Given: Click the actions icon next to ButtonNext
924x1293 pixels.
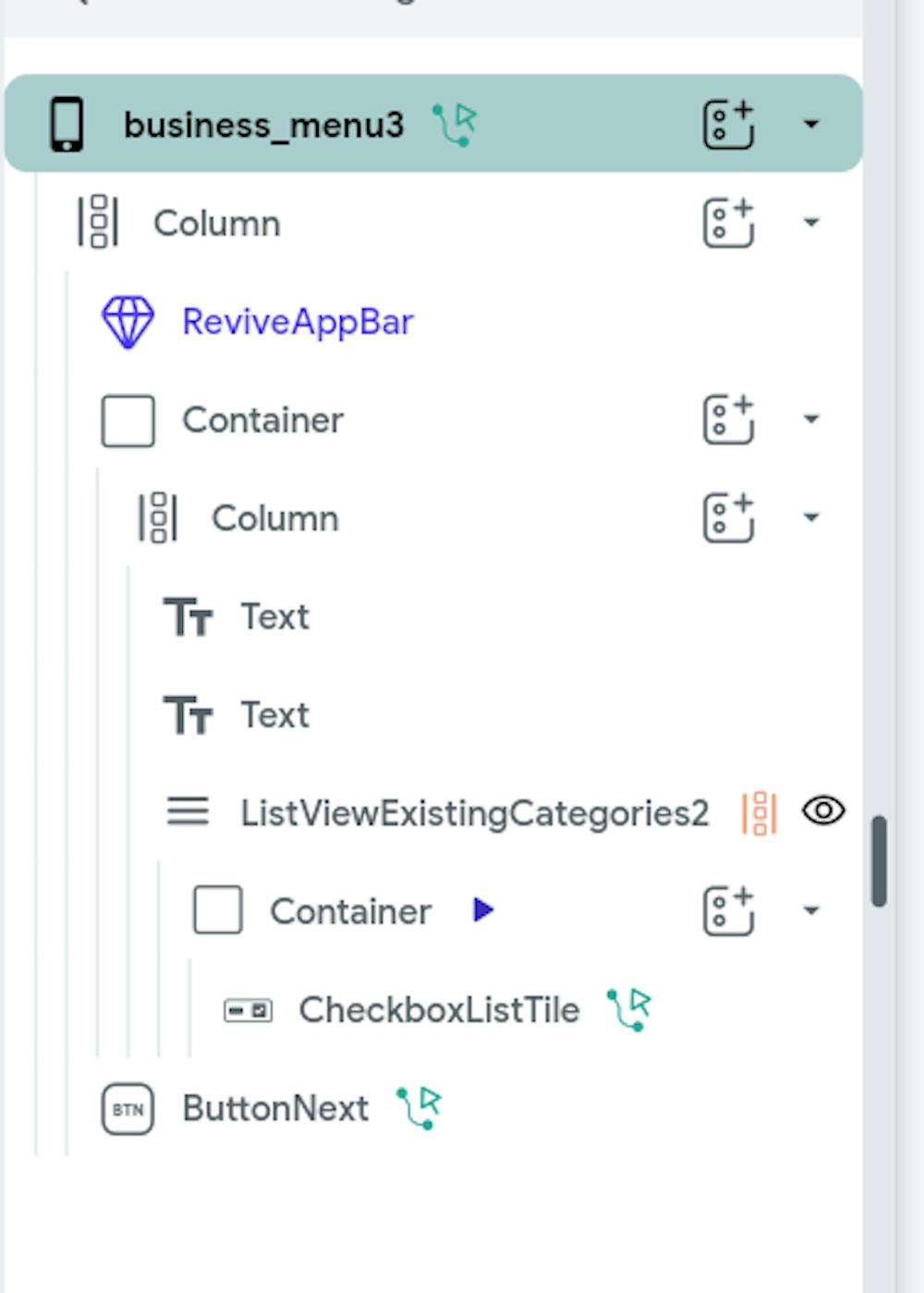Looking at the screenshot, I should pos(419,1107).
